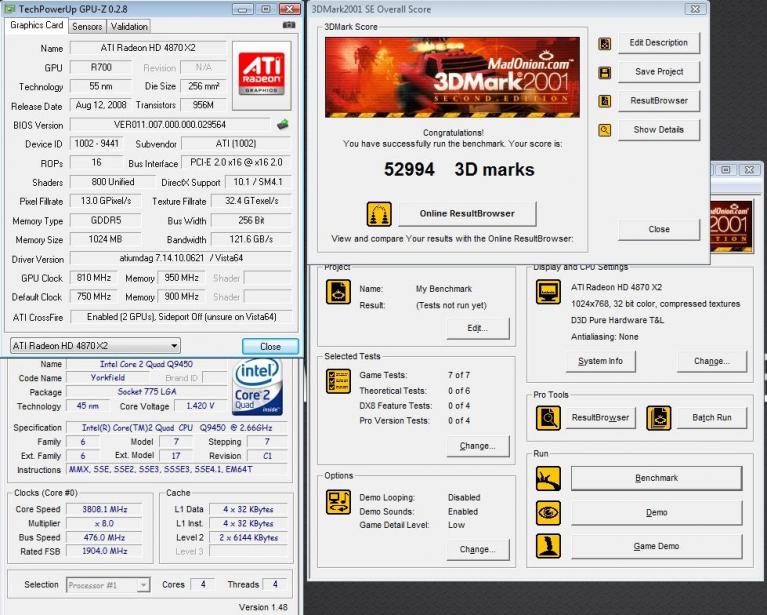The image size is (767, 615).
Task: Click the 52994 score text
Action: tap(409, 170)
